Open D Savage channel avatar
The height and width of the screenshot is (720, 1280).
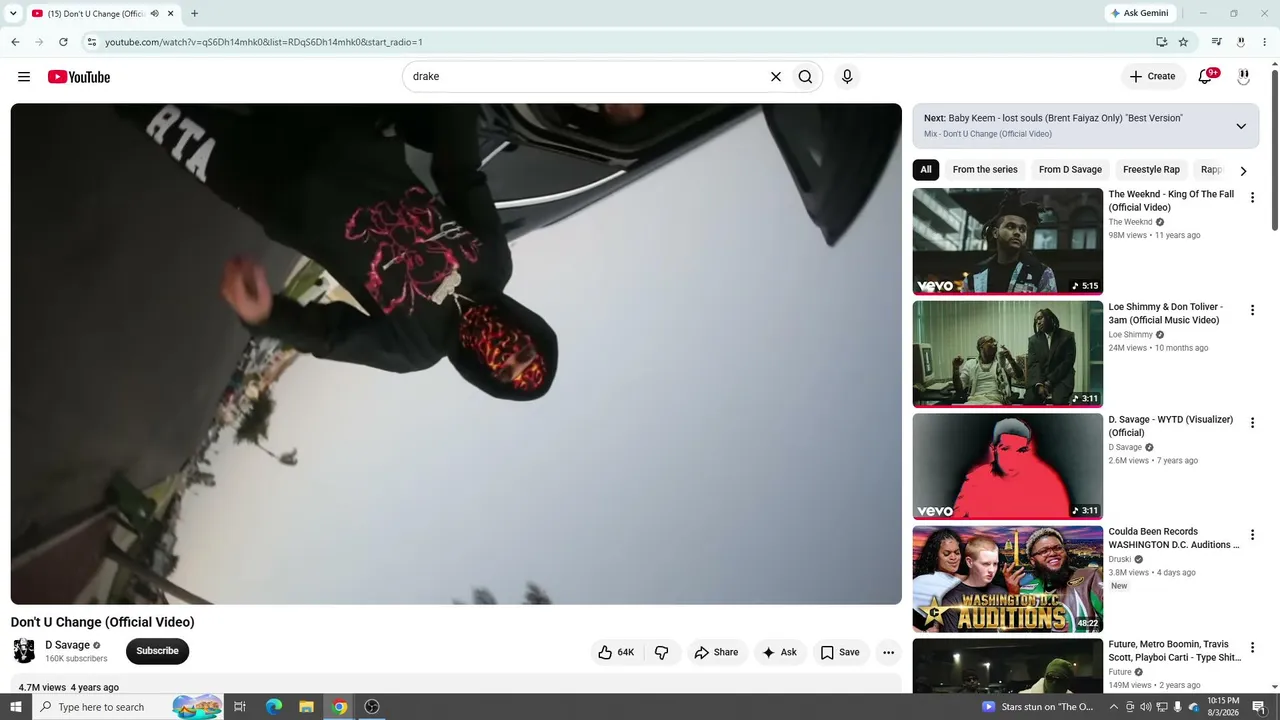tap(24, 651)
